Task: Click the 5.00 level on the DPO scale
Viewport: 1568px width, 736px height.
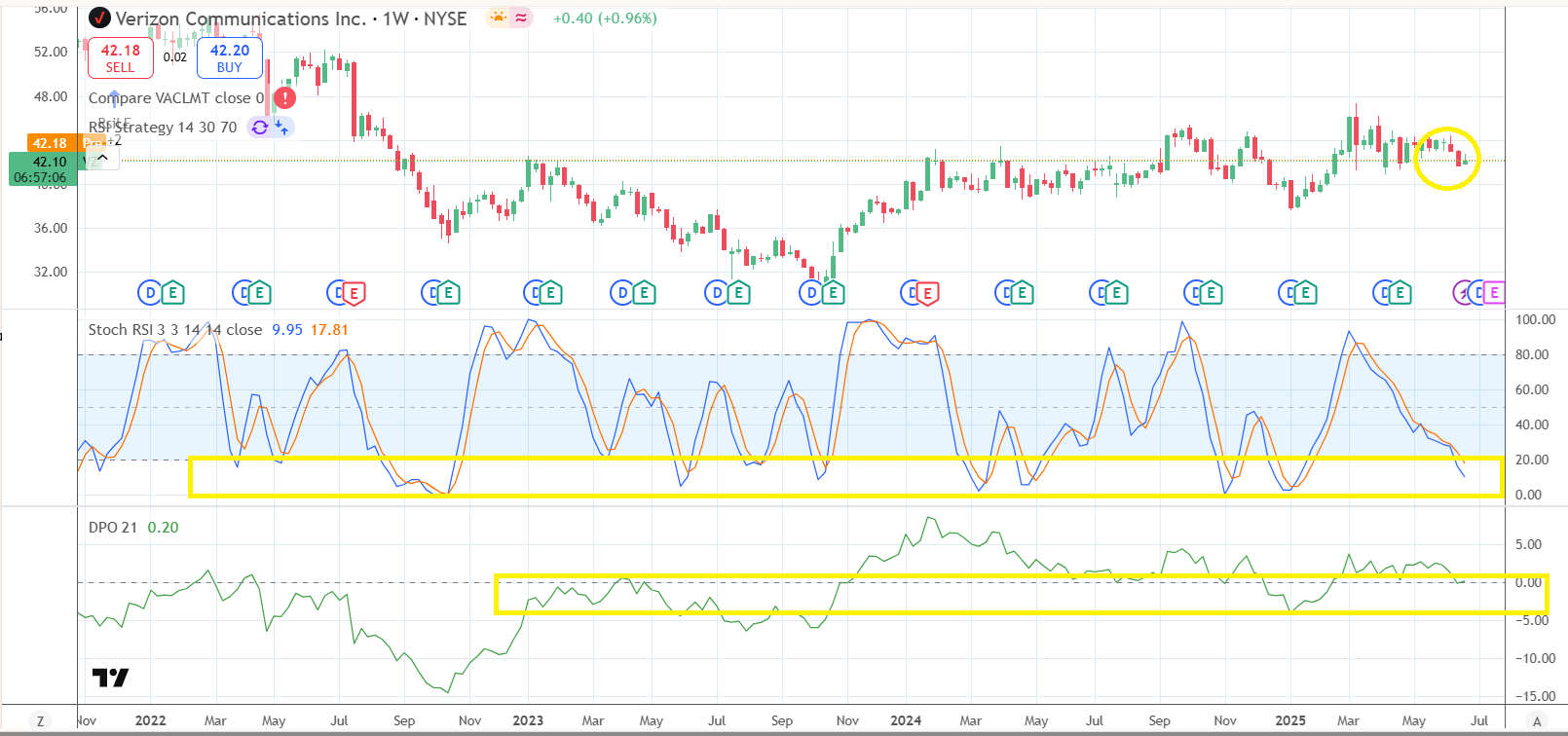Action: pos(1528,544)
